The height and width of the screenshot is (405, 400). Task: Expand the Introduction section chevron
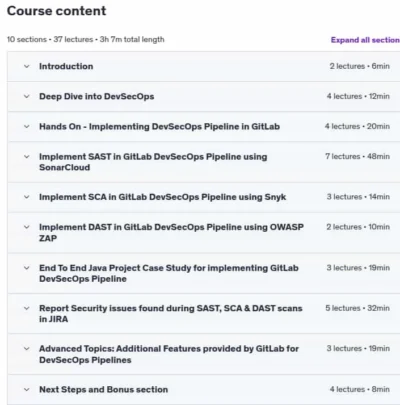tap(27, 66)
